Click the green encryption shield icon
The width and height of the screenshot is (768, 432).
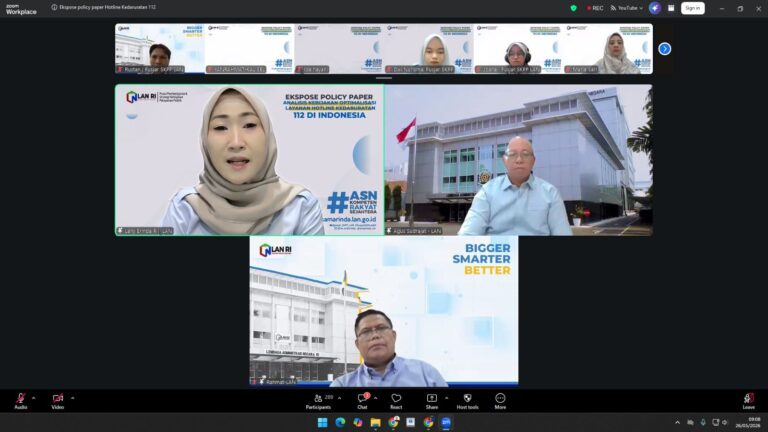573,8
